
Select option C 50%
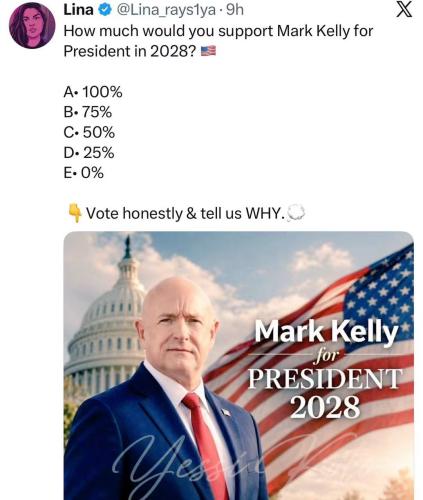click(89, 132)
